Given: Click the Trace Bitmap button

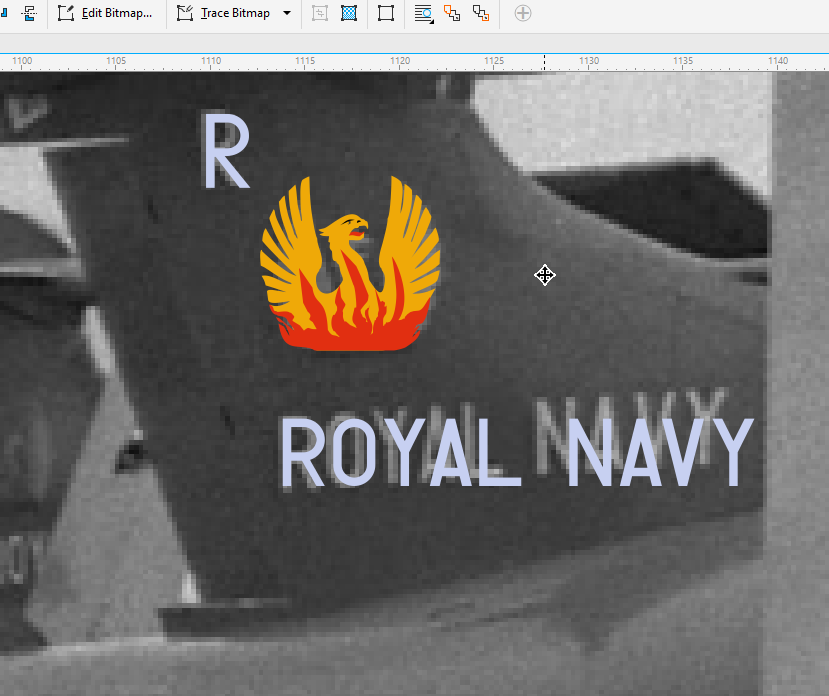Looking at the screenshot, I should click(x=223, y=13).
